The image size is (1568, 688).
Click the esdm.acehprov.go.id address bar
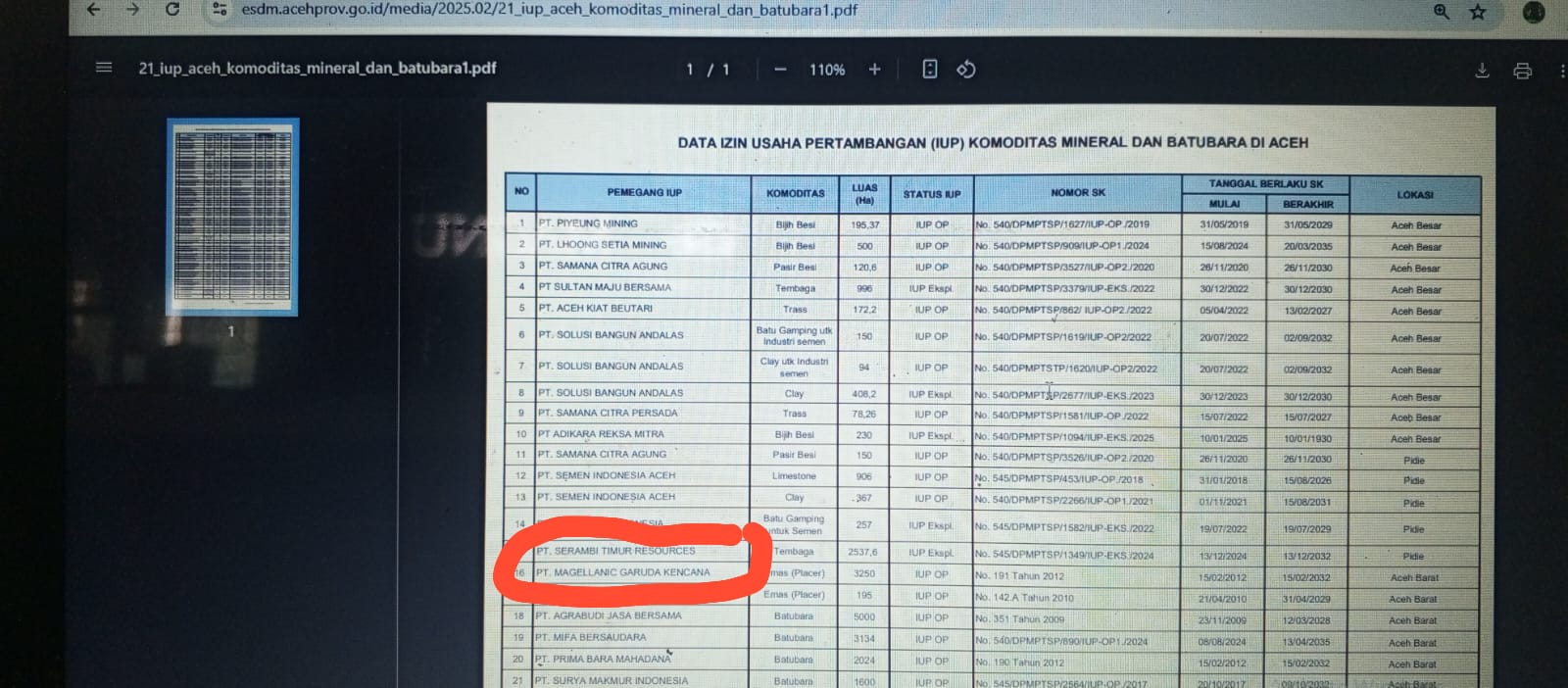click(x=549, y=10)
